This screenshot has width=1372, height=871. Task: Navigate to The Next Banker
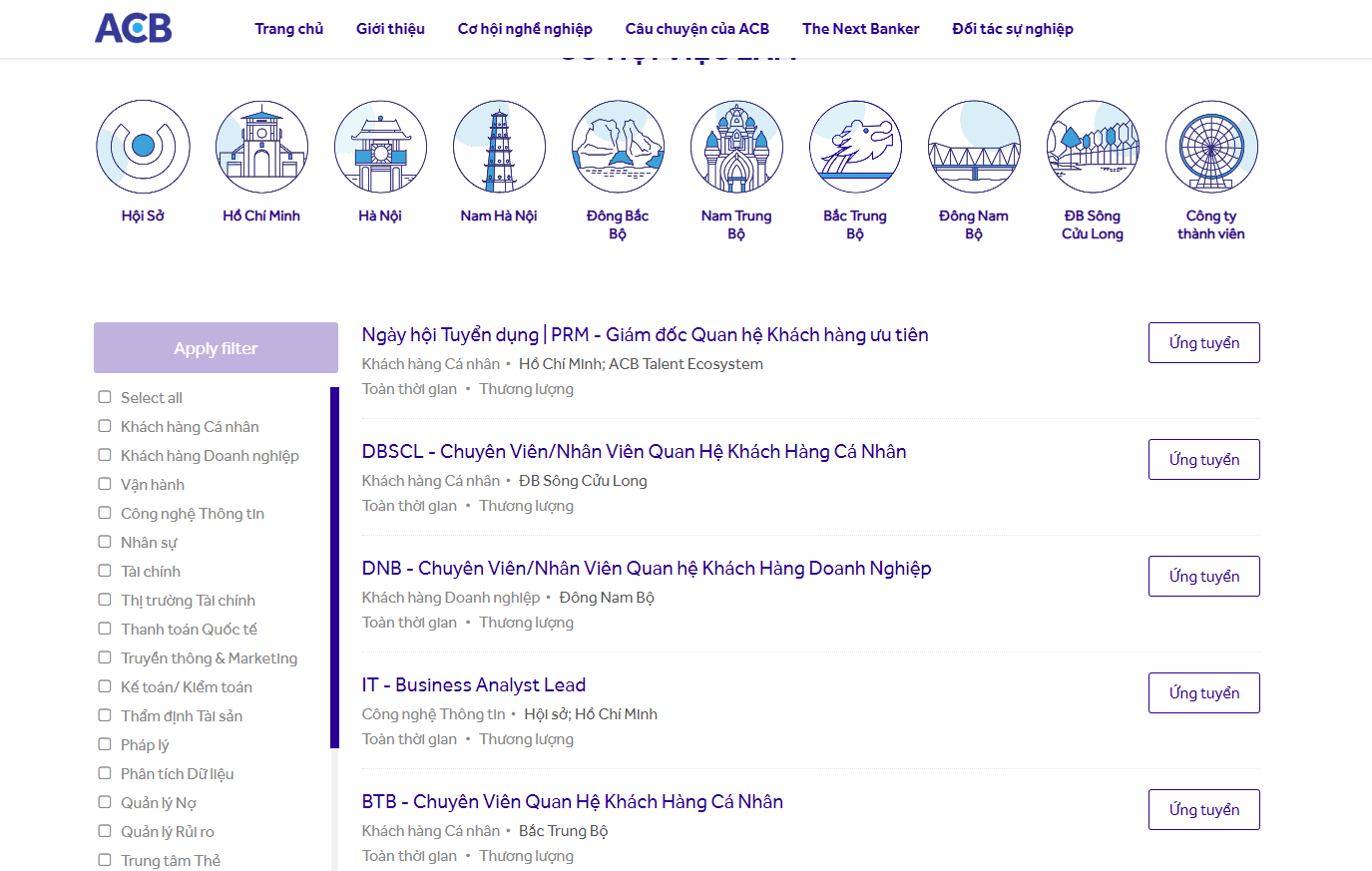pyautogui.click(x=861, y=29)
